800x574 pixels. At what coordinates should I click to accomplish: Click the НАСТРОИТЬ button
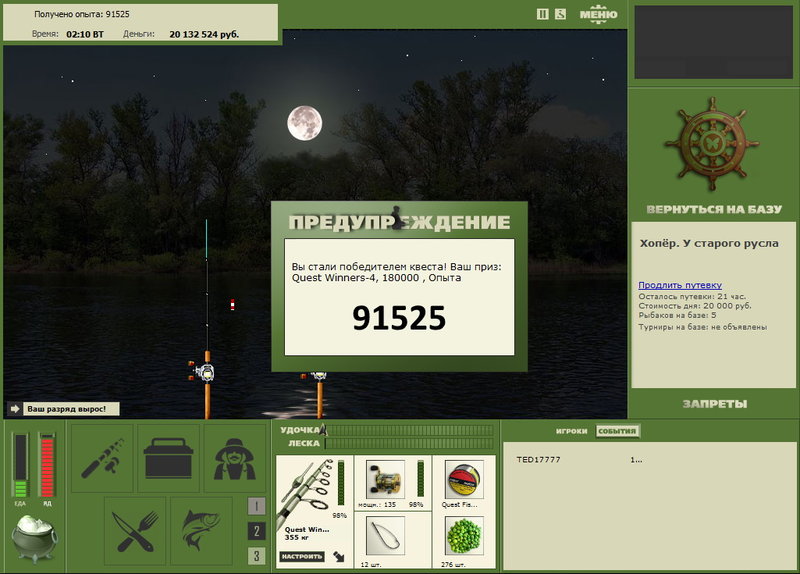(302, 556)
